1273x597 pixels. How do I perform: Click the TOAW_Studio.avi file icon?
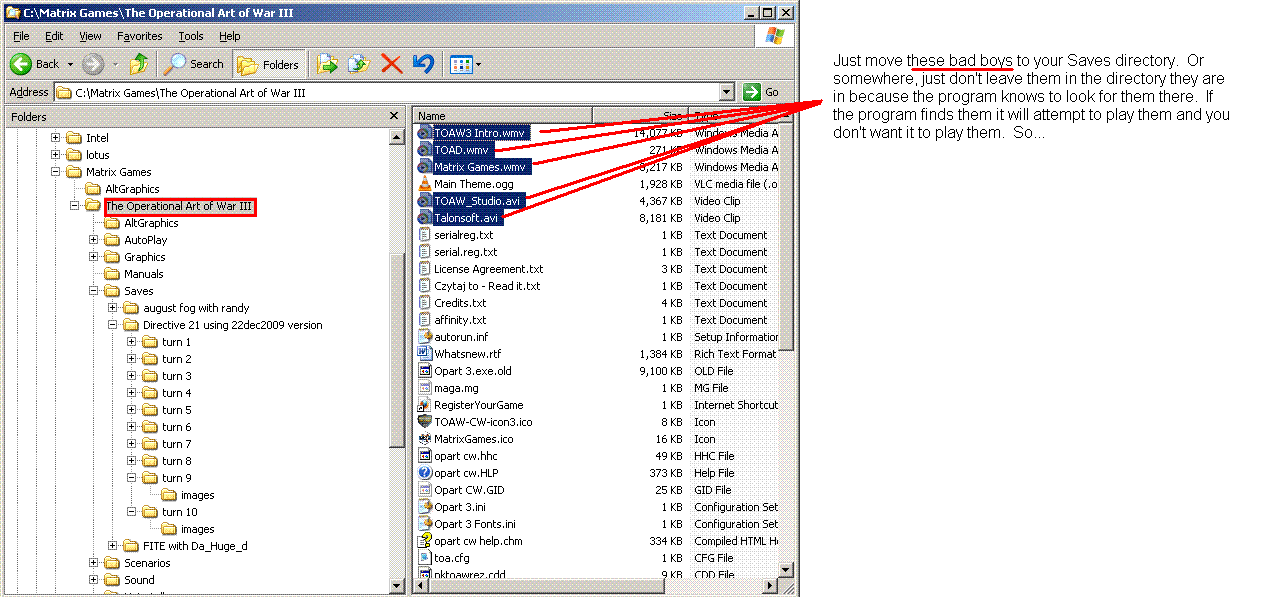[x=424, y=201]
